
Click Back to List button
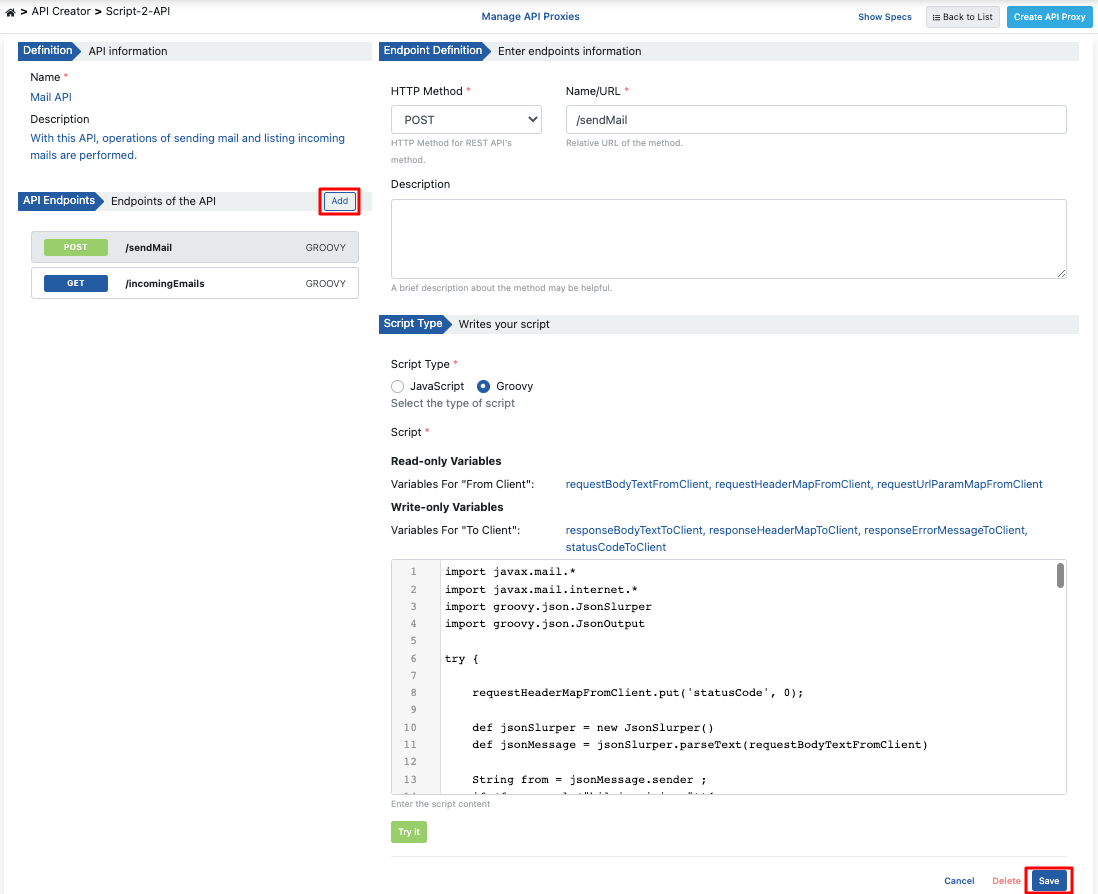coord(962,17)
